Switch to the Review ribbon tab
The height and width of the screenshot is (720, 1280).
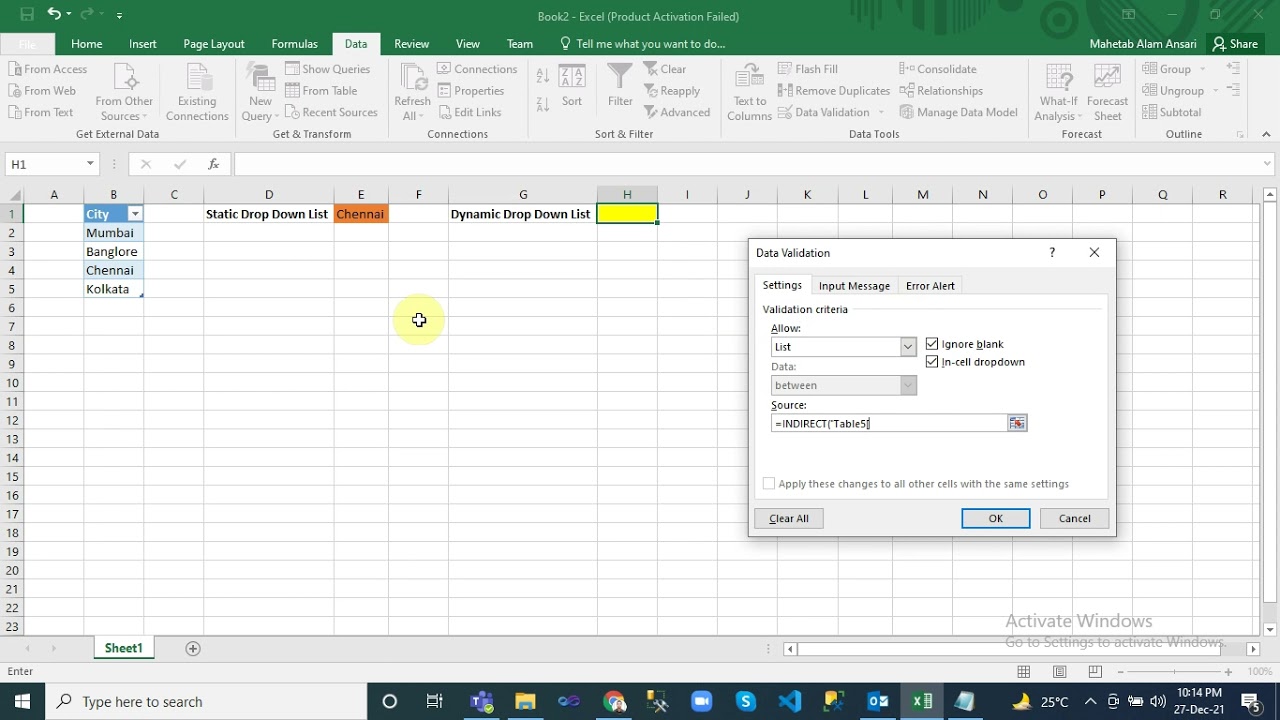(x=411, y=44)
